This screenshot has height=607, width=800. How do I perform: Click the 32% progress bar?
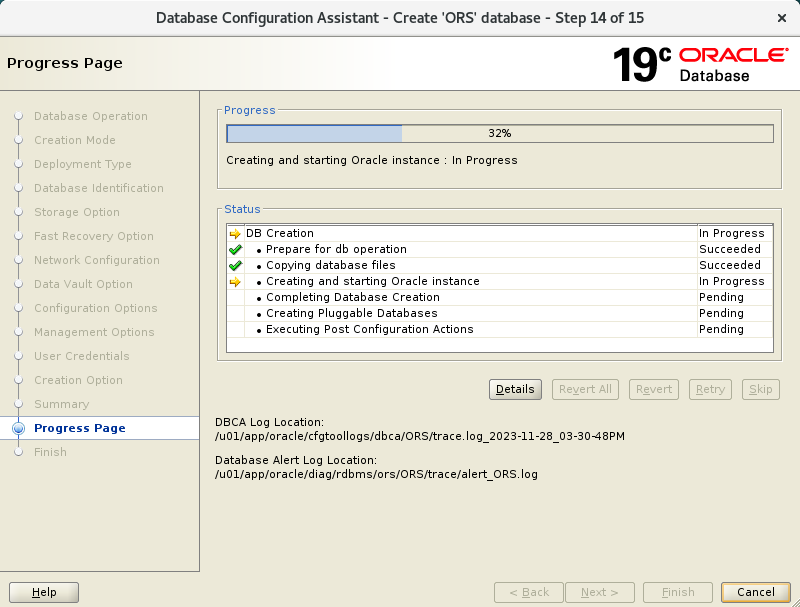pyautogui.click(x=500, y=134)
